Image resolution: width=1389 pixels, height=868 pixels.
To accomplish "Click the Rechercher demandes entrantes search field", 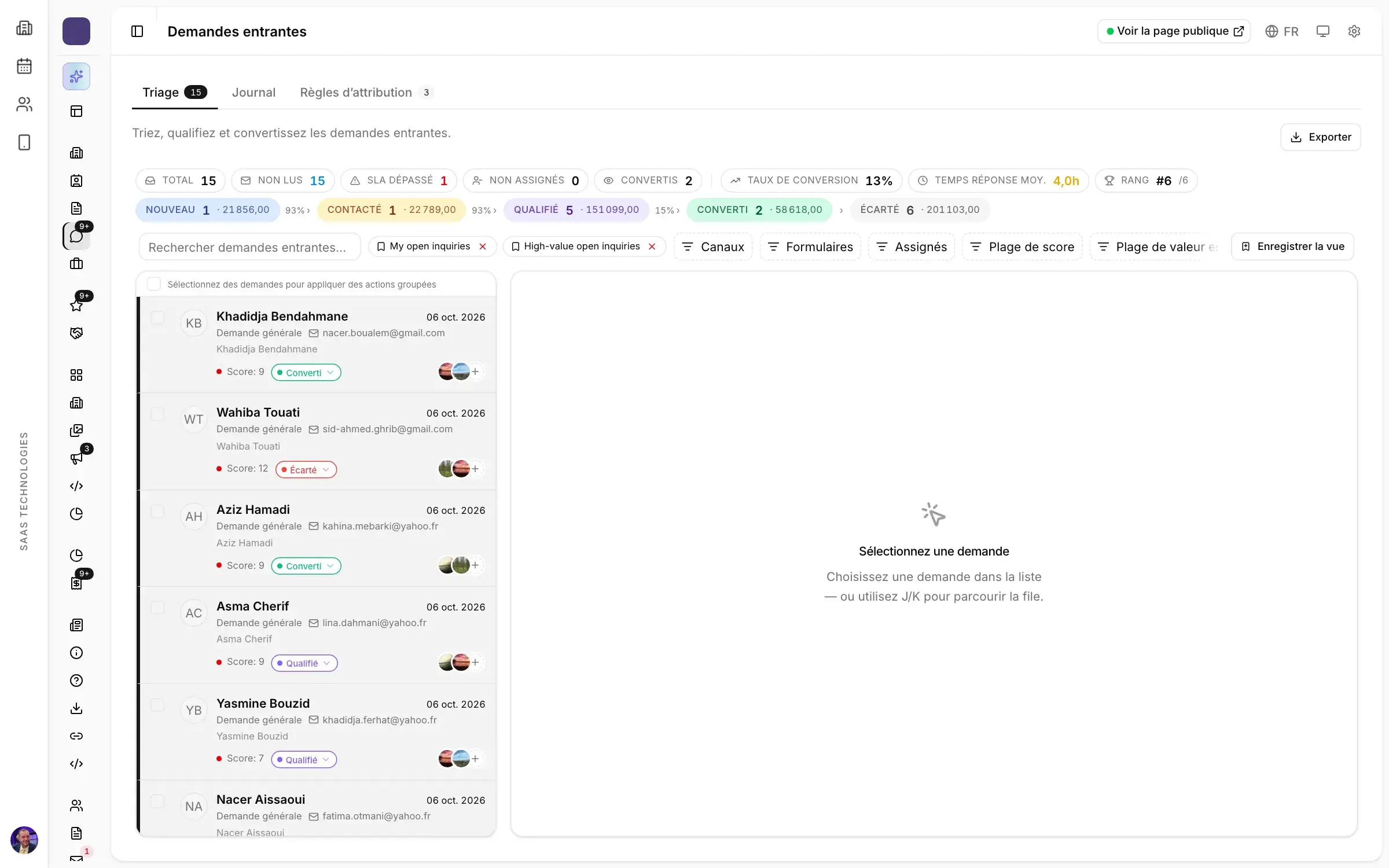I will pyautogui.click(x=249, y=247).
